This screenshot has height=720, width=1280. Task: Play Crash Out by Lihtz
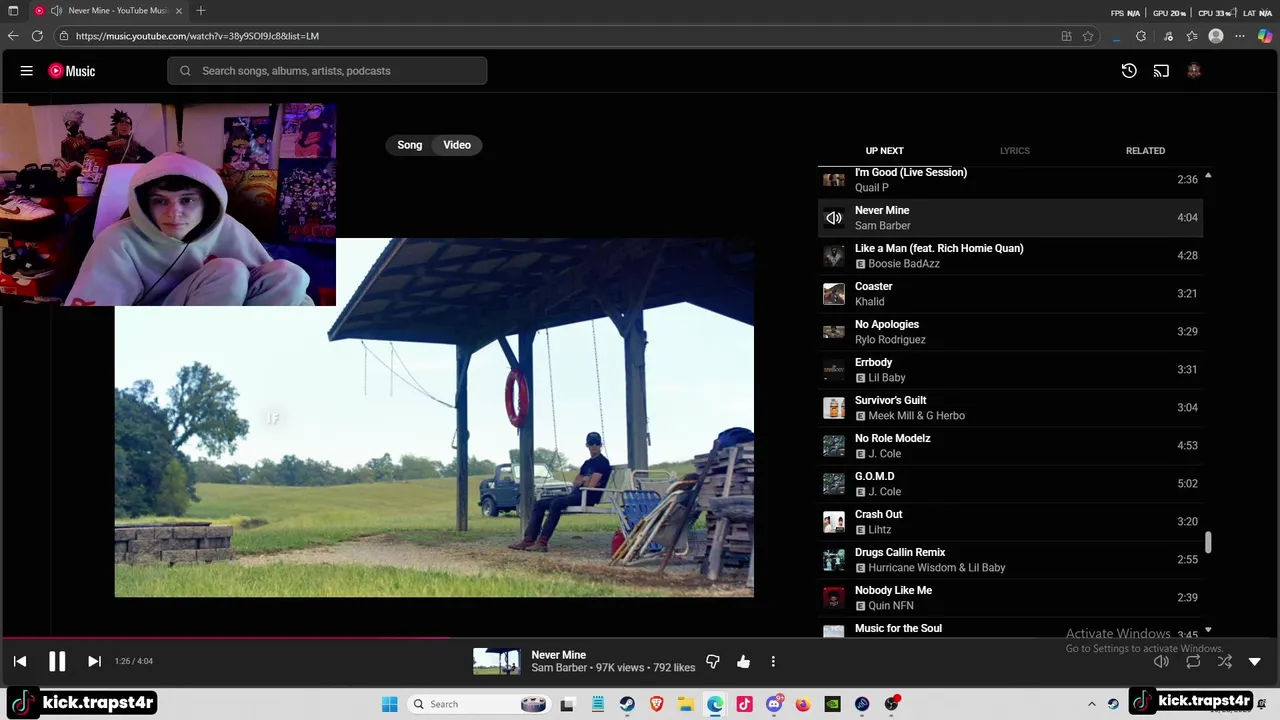[1010, 522]
